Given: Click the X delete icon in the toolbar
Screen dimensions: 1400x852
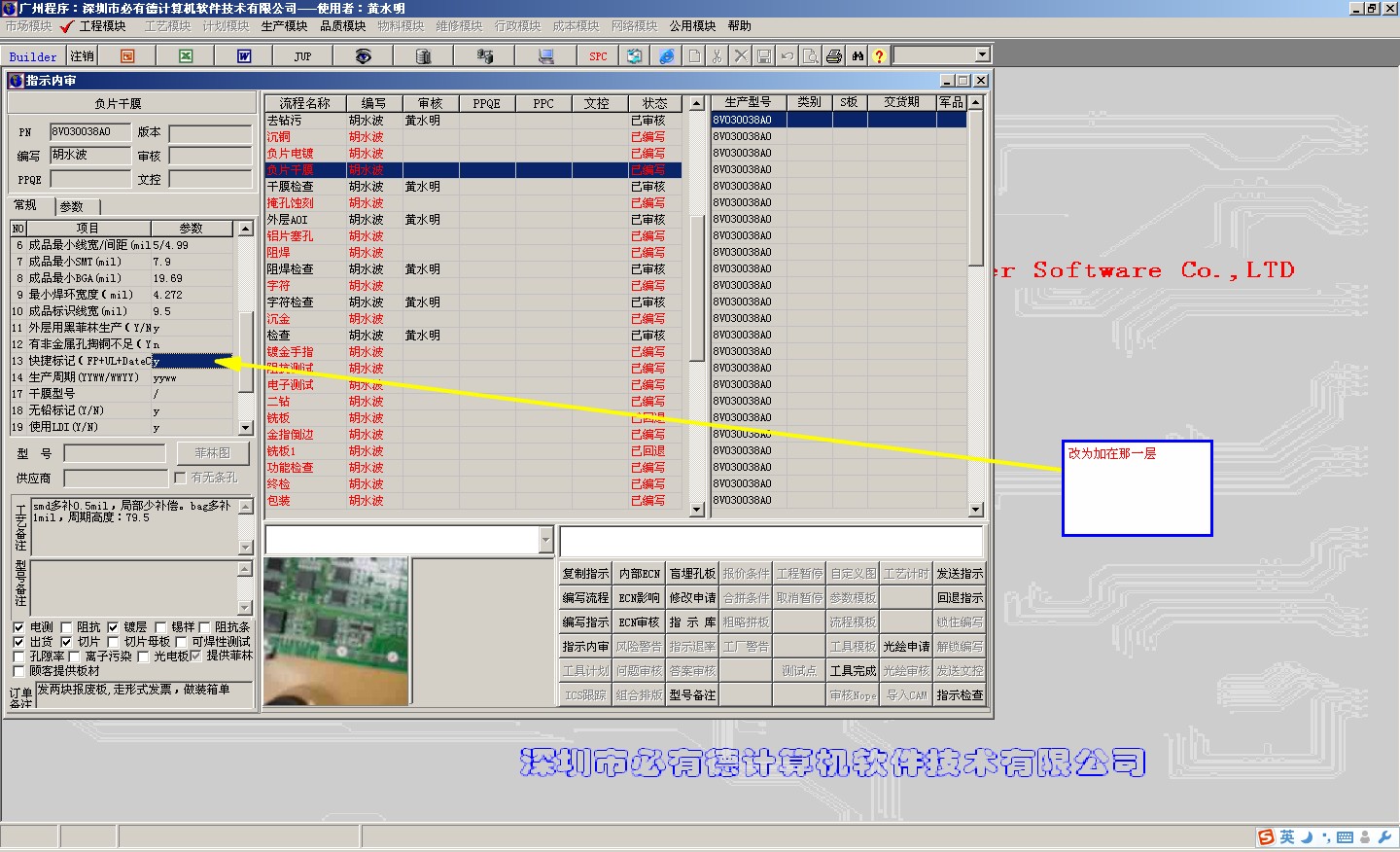Looking at the screenshot, I should pyautogui.click(x=741, y=56).
